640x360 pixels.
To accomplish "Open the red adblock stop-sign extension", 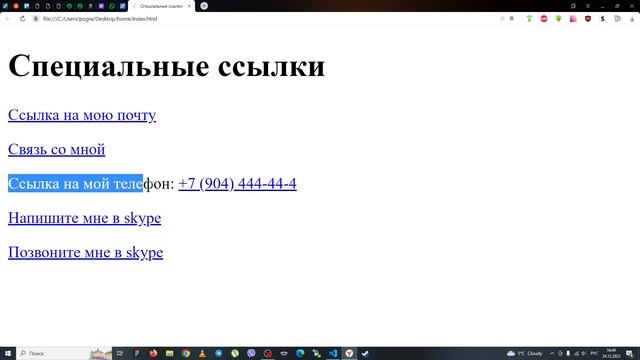I will click(544, 19).
